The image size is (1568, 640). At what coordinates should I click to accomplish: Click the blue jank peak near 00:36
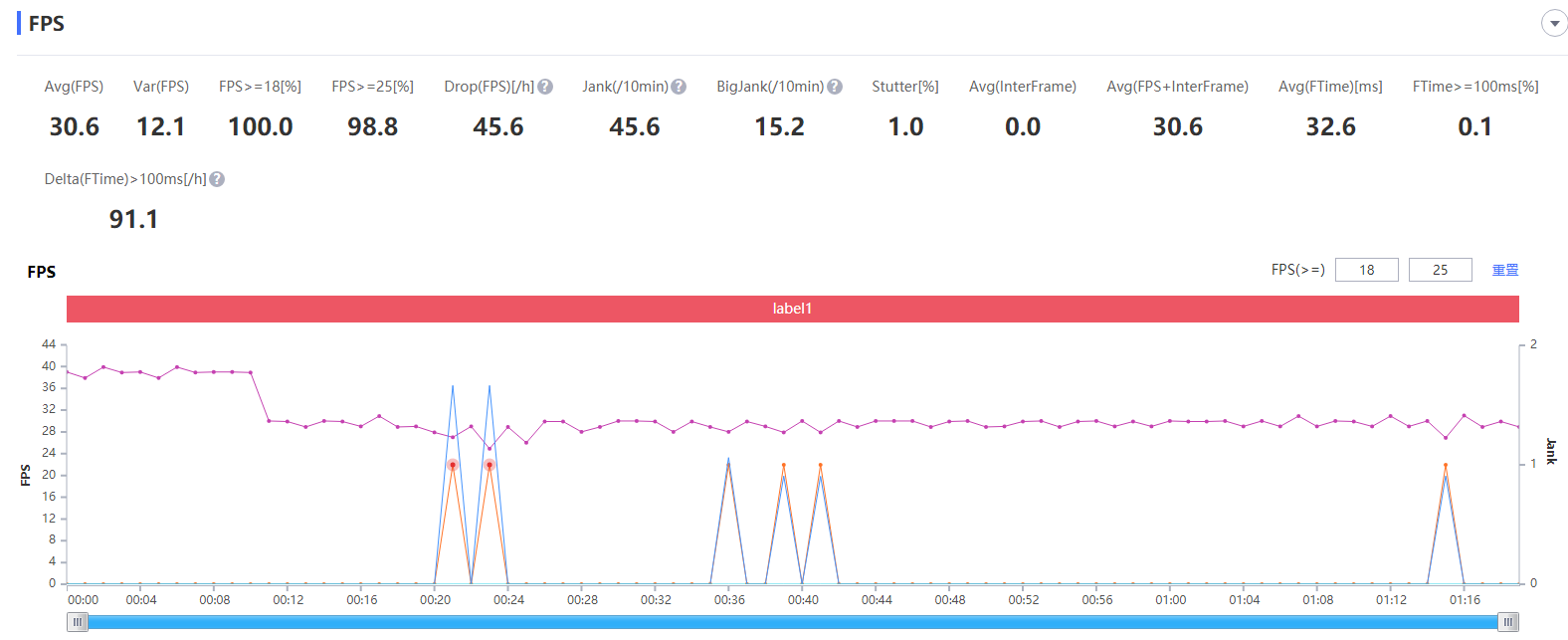[x=728, y=460]
